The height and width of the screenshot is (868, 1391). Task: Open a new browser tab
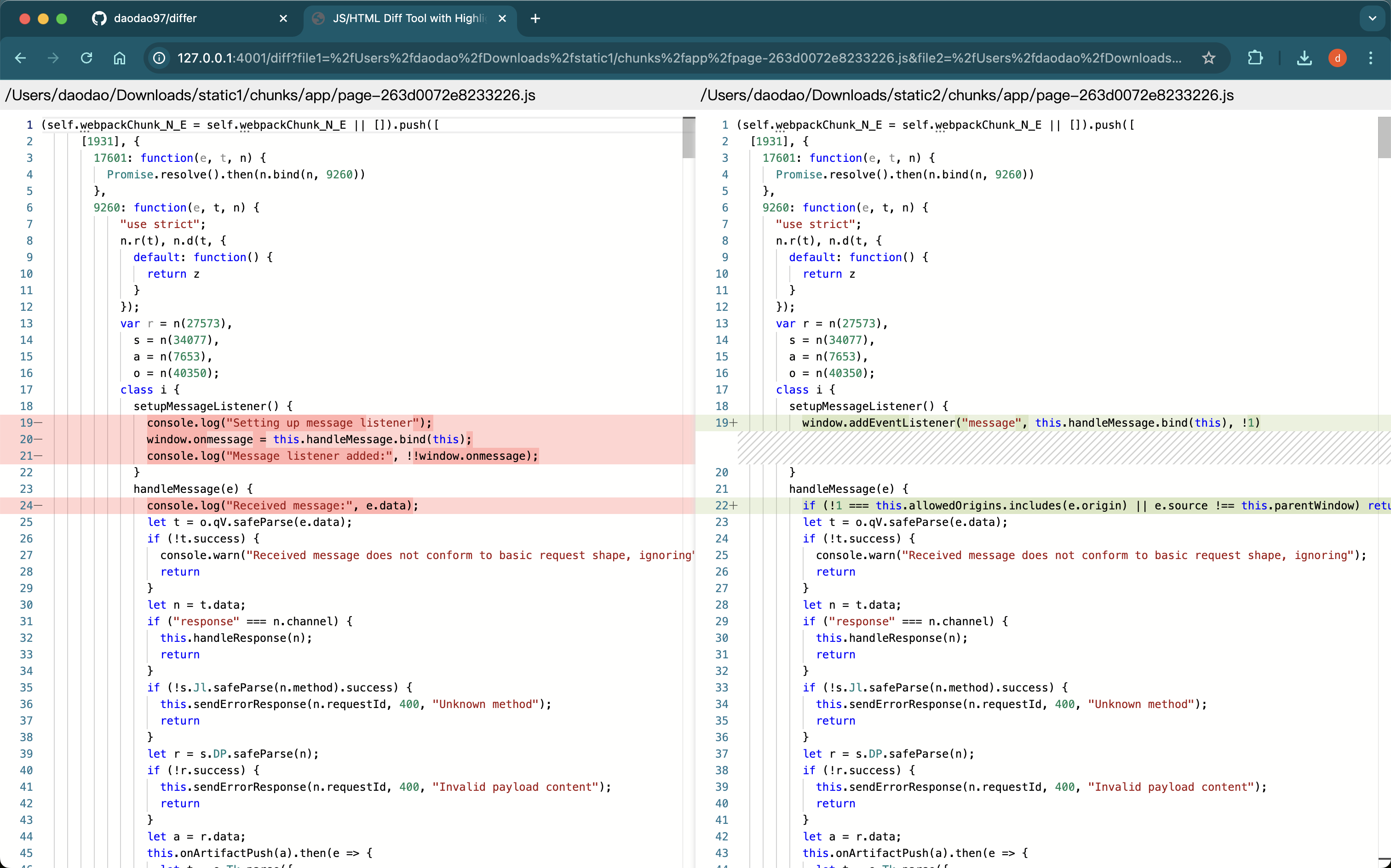pos(535,18)
